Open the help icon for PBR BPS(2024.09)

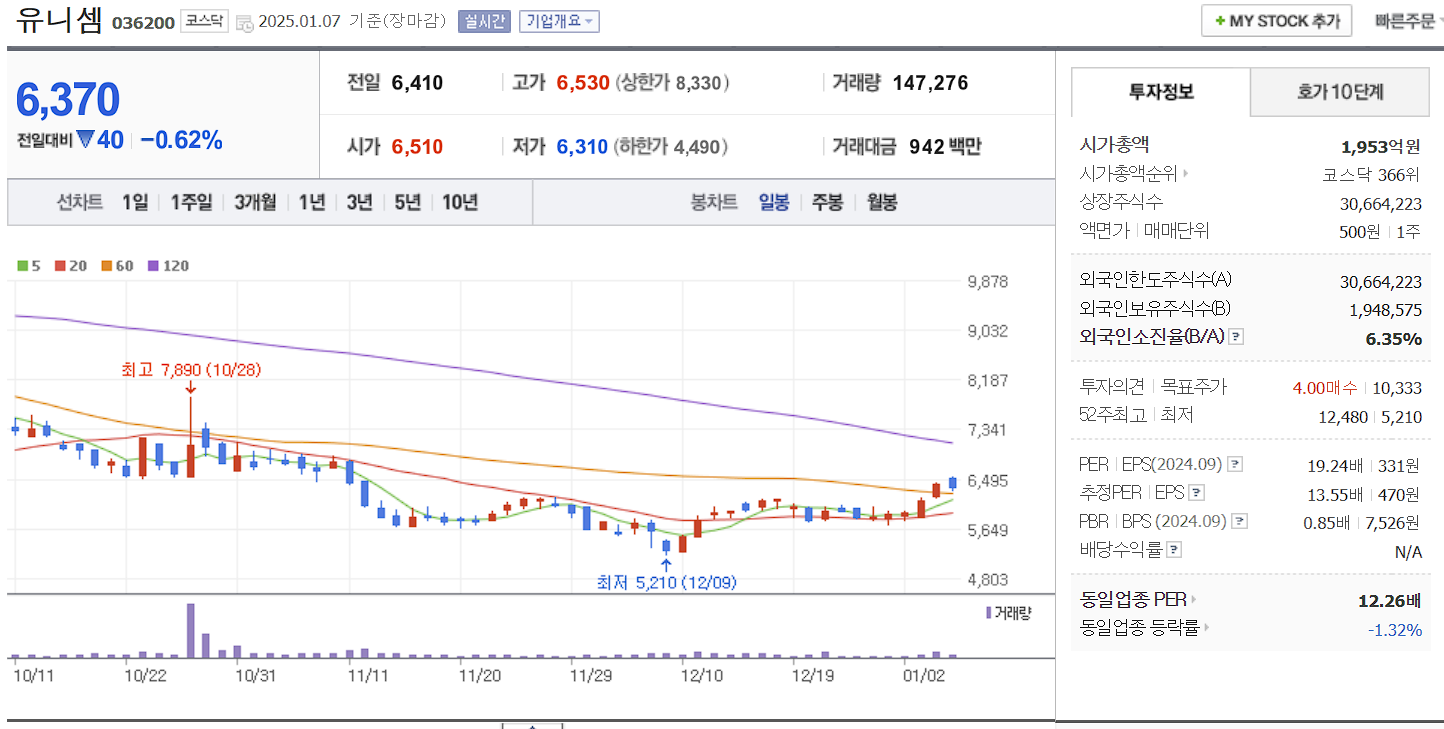pos(1239,520)
